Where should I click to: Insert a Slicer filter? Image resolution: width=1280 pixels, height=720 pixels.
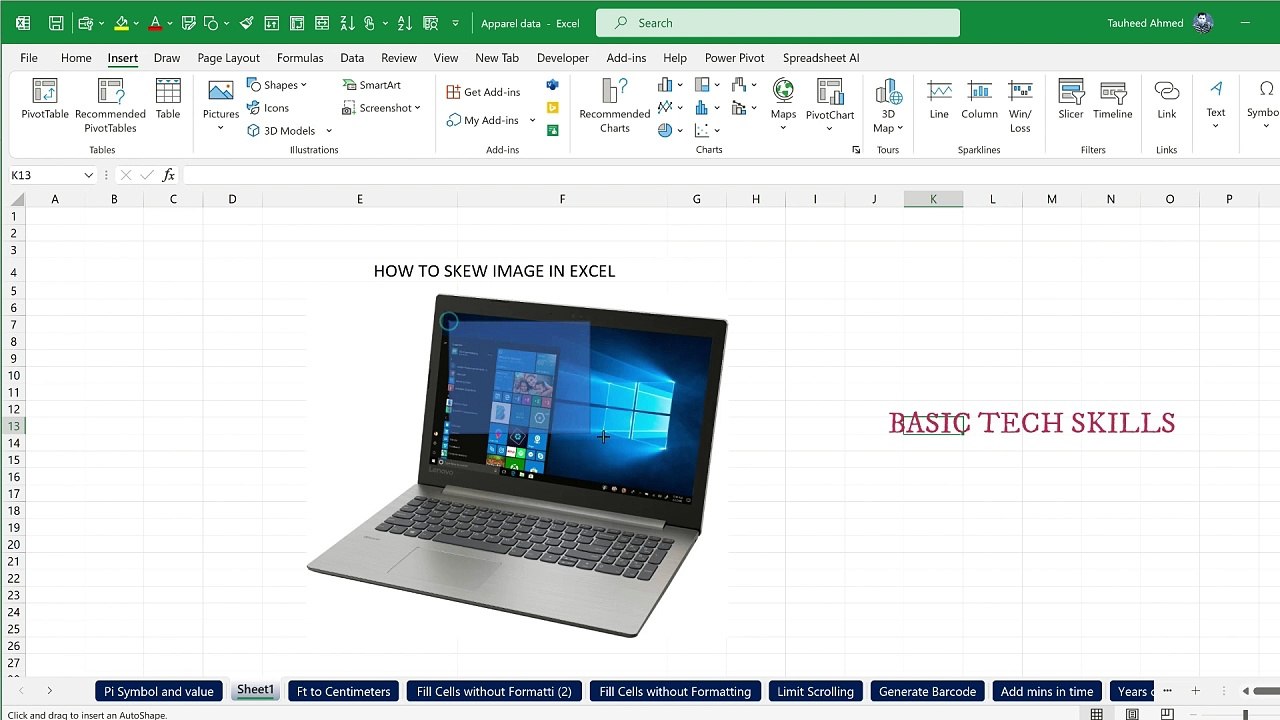point(1071,100)
